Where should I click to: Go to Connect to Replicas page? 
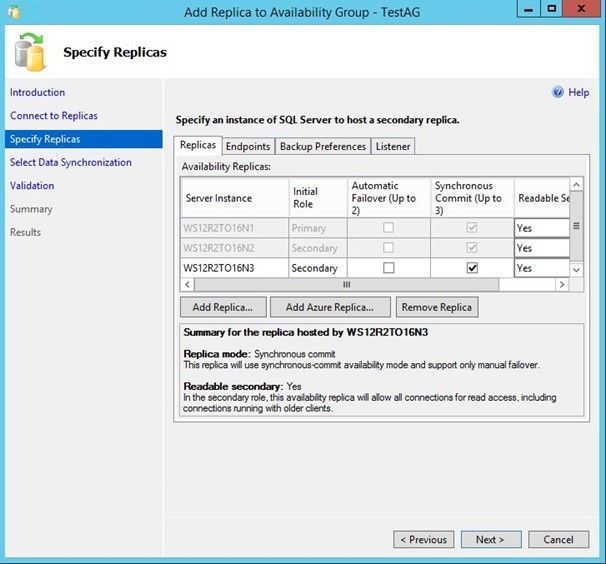(54, 116)
